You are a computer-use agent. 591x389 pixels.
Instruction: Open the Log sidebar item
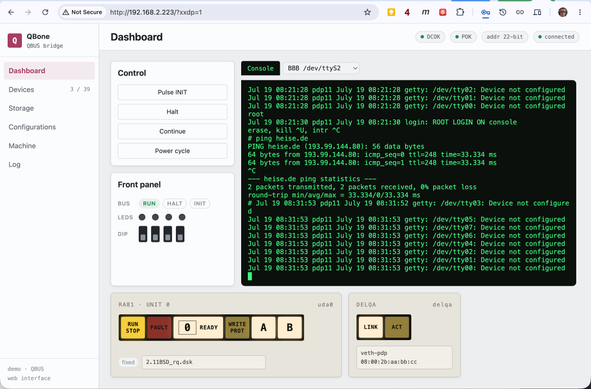pos(49,165)
